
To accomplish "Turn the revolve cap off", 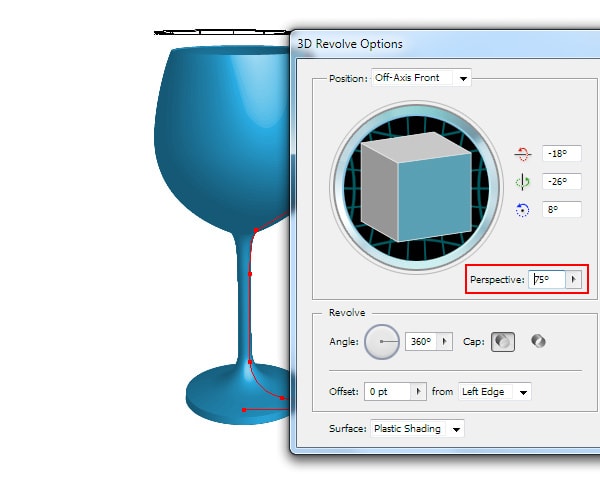I will (538, 341).
